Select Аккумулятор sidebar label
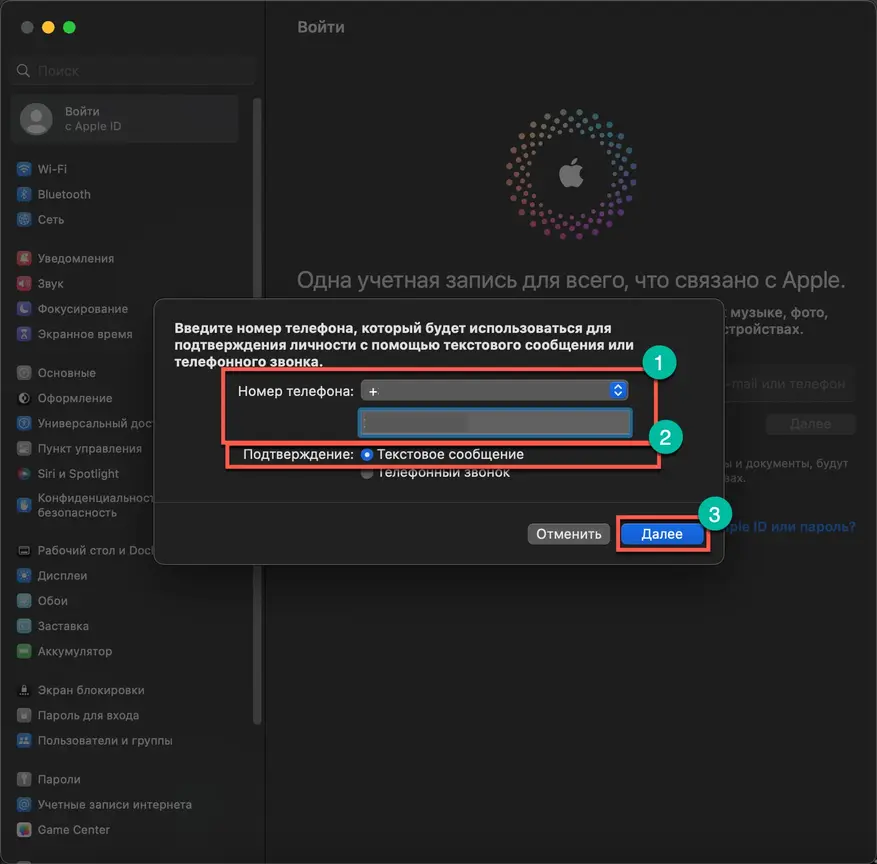 pyautogui.click(x=75, y=651)
